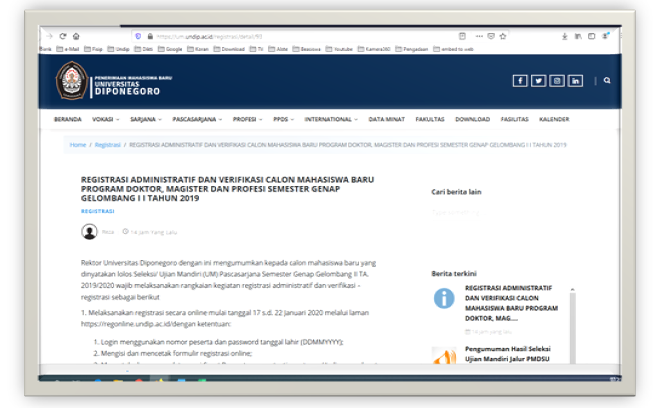Open the Instagram icon in the header
This screenshot has height=408, width=664.
tap(557, 81)
